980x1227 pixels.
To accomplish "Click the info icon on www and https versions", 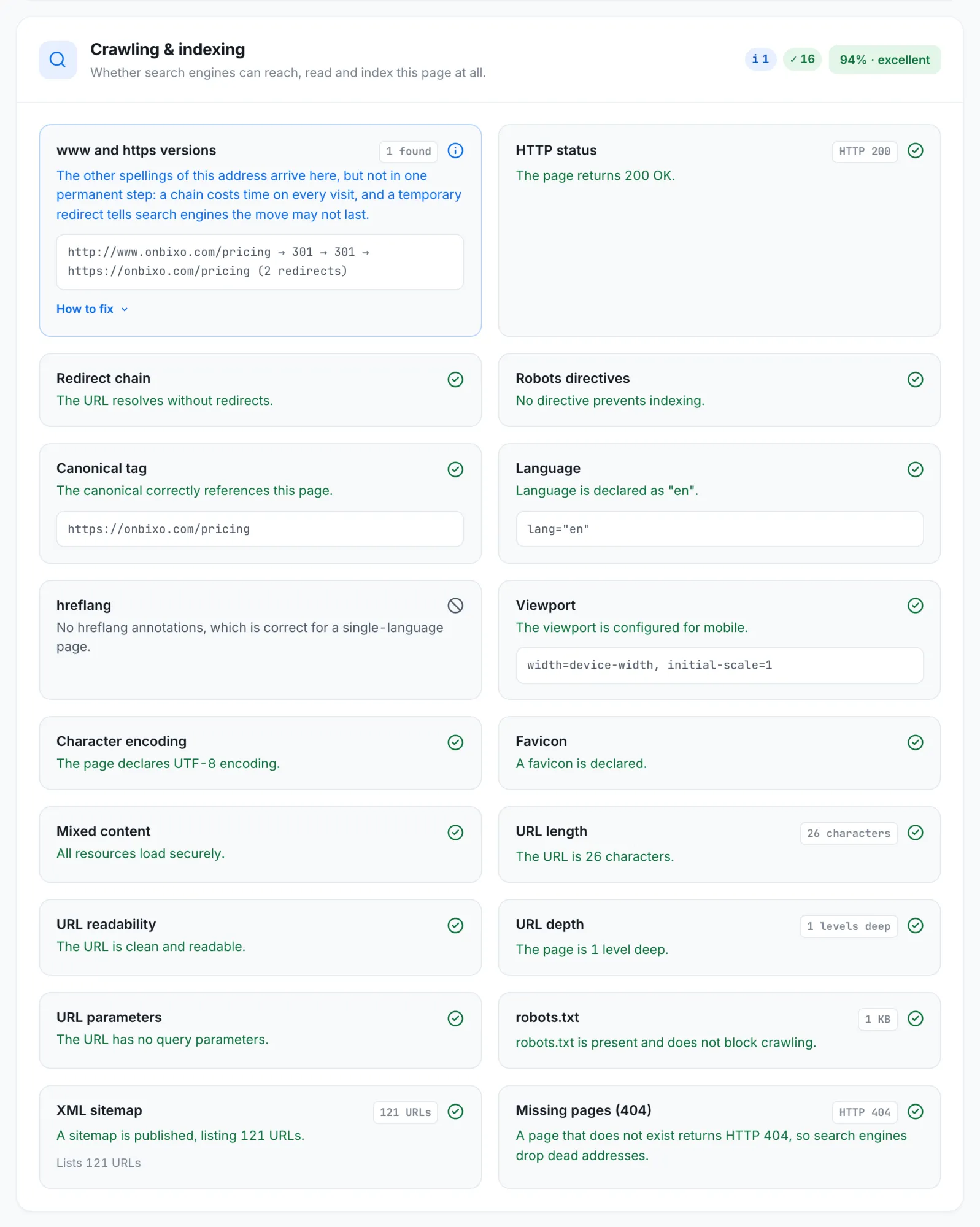I will click(455, 151).
